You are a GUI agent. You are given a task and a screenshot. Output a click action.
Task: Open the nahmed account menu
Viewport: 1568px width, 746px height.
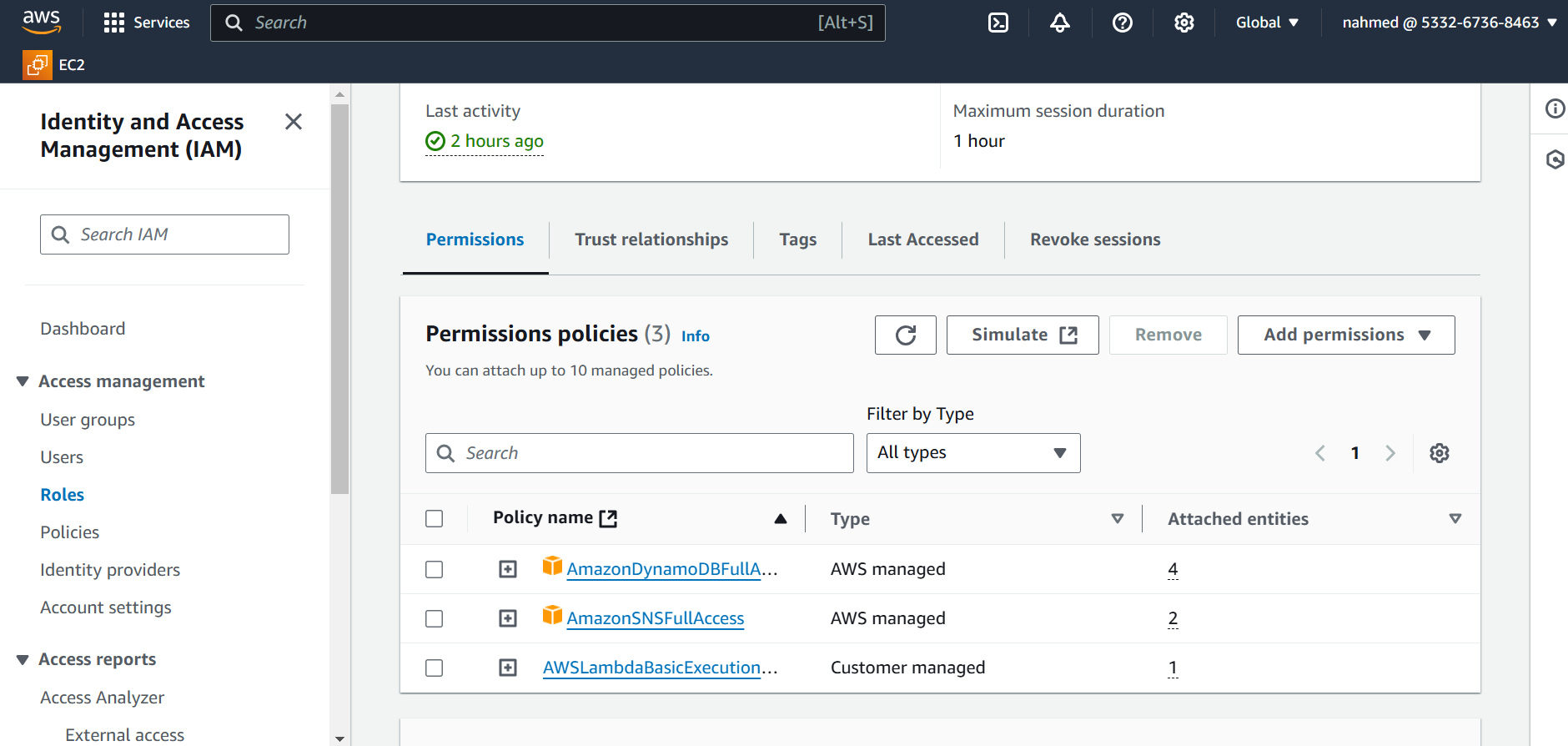1450,23
